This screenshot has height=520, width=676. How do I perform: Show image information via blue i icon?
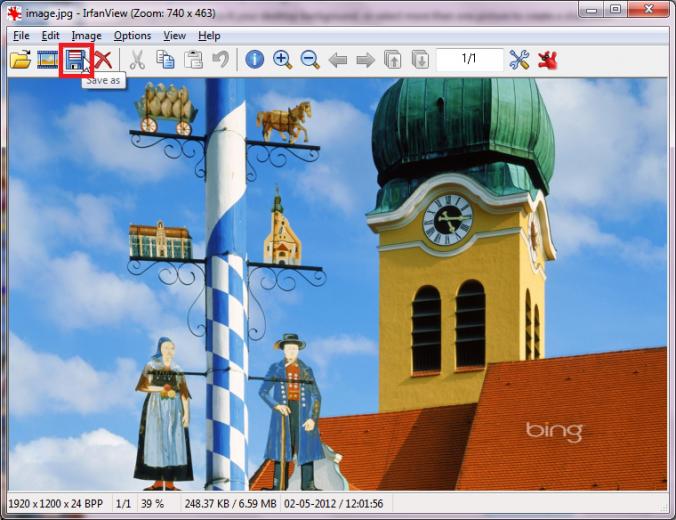tap(254, 60)
